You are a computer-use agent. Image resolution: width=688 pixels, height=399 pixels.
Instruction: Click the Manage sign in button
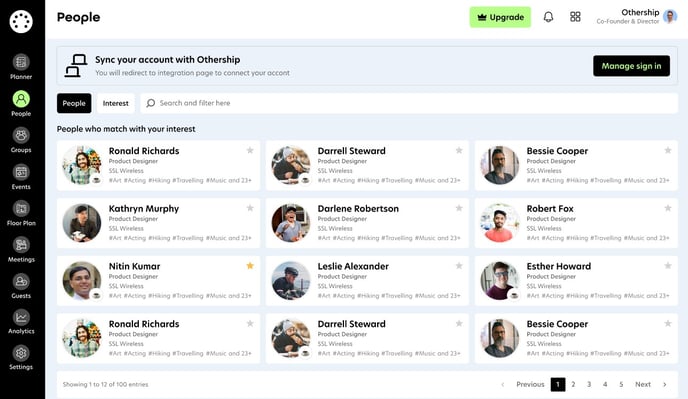coord(631,66)
